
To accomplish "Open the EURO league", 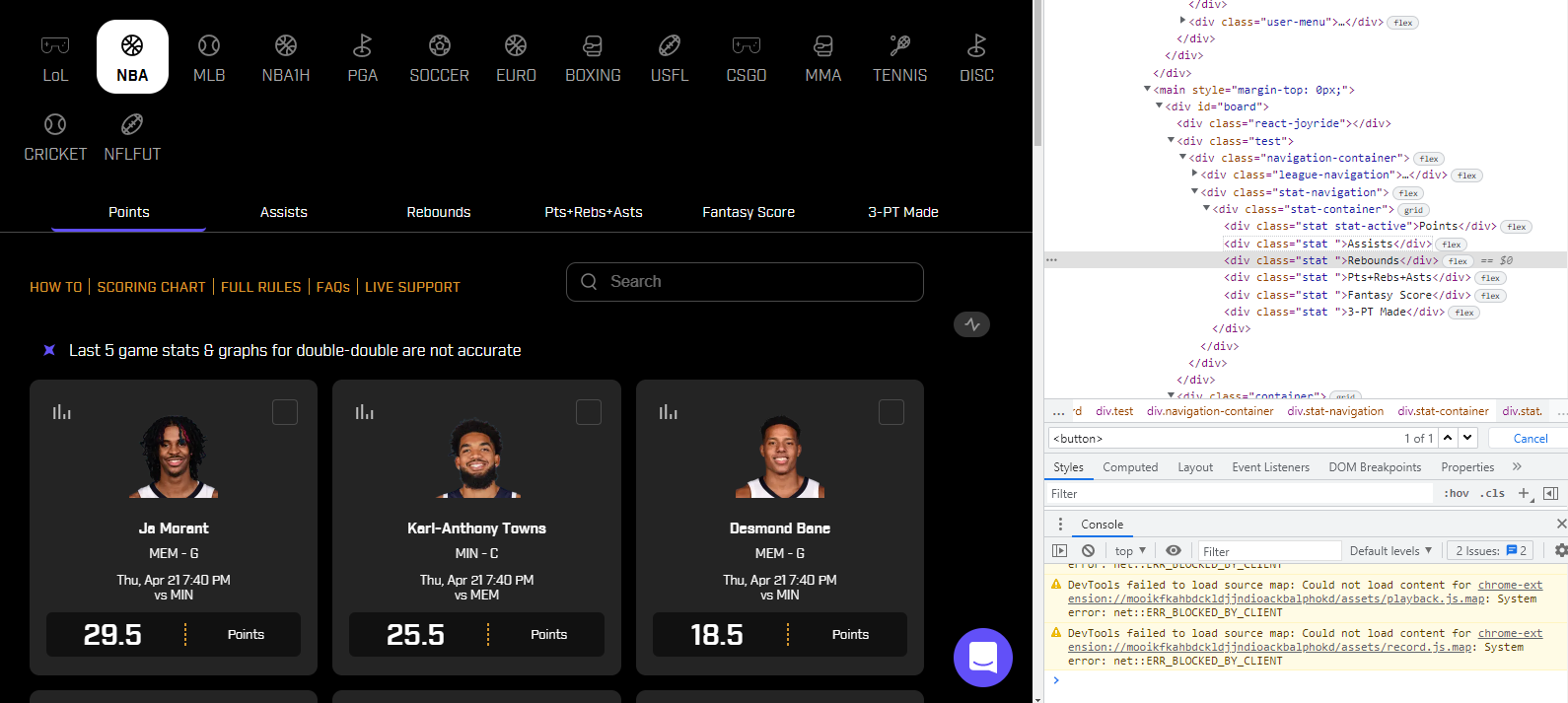I will [516, 57].
